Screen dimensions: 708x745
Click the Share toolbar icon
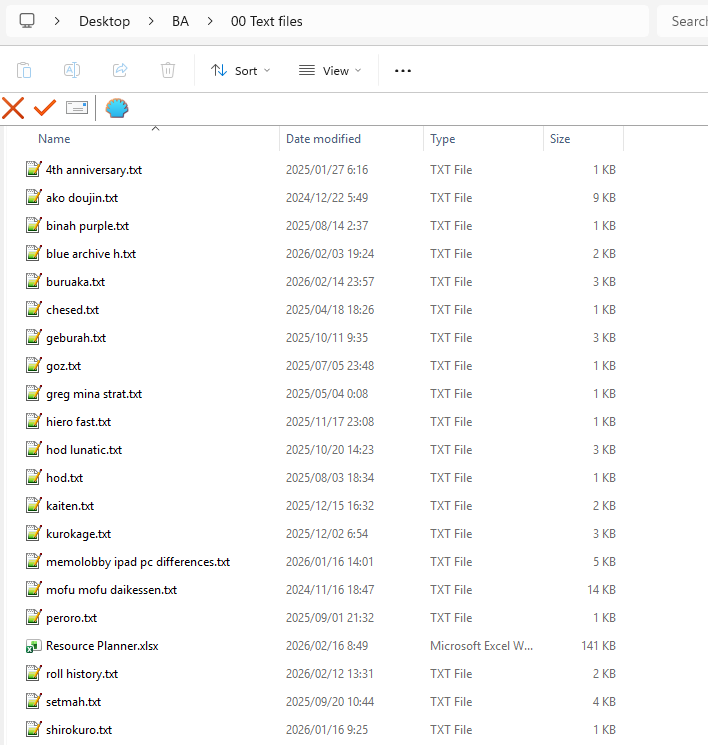[x=120, y=70]
